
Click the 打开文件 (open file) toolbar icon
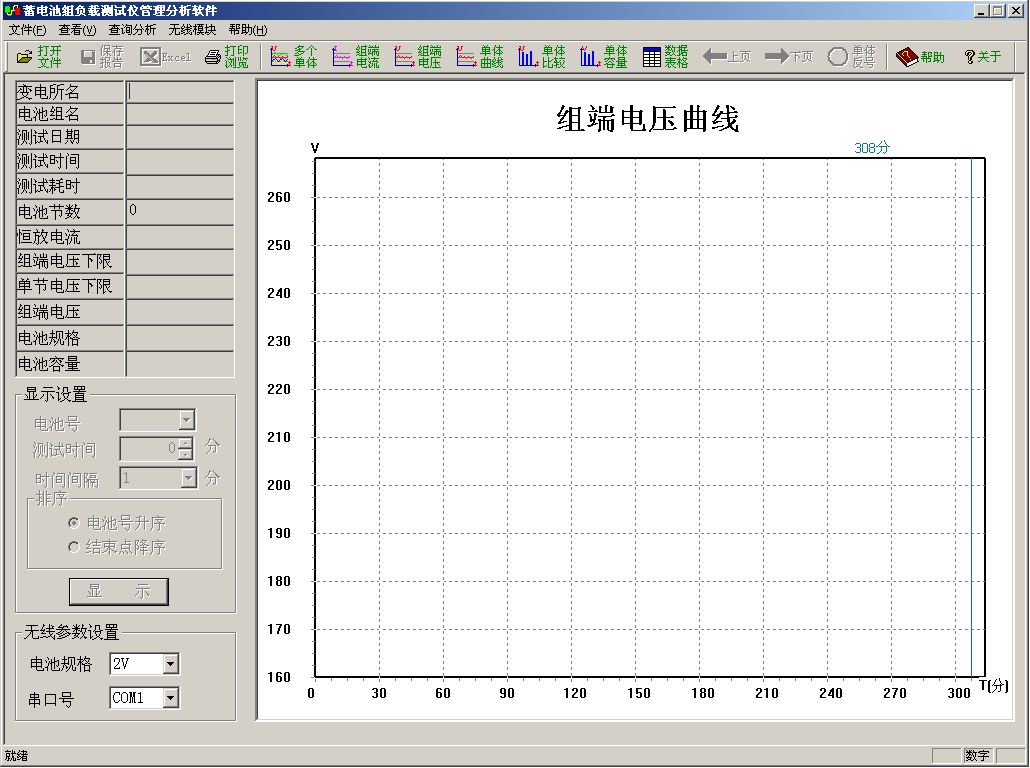(39, 57)
